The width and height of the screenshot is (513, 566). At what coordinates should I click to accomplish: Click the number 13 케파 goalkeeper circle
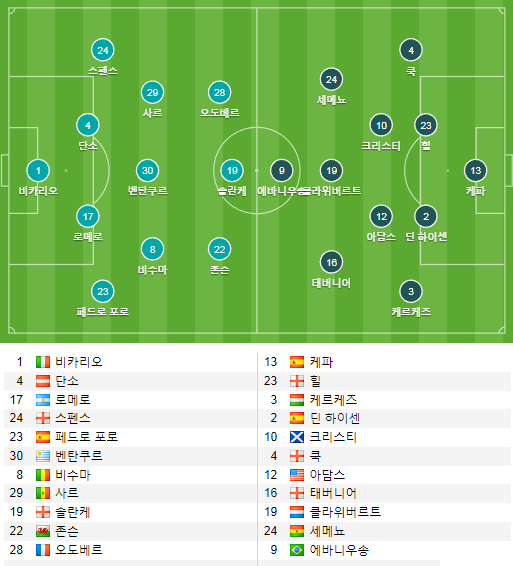[x=475, y=170]
